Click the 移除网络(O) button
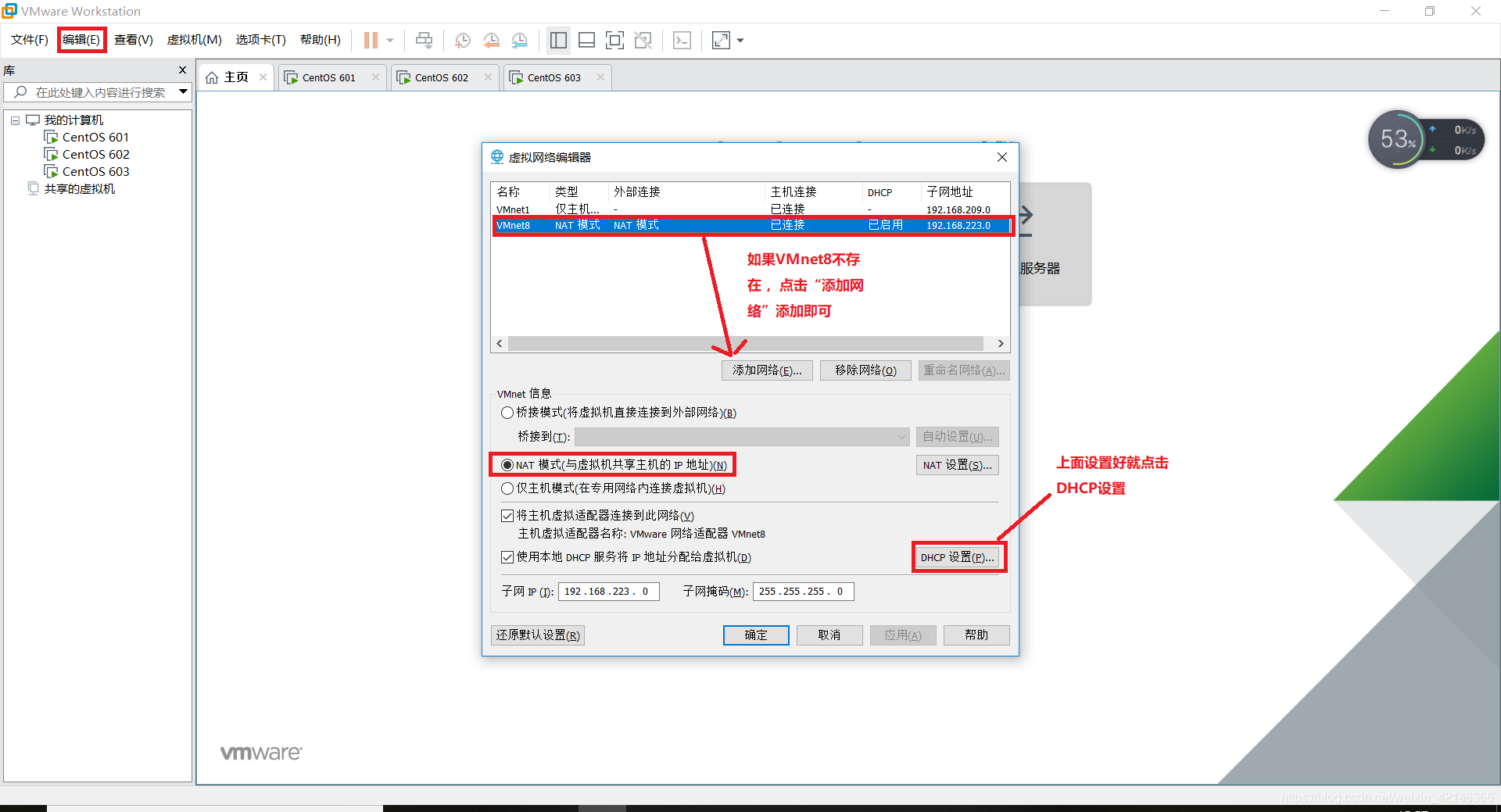 coord(865,370)
